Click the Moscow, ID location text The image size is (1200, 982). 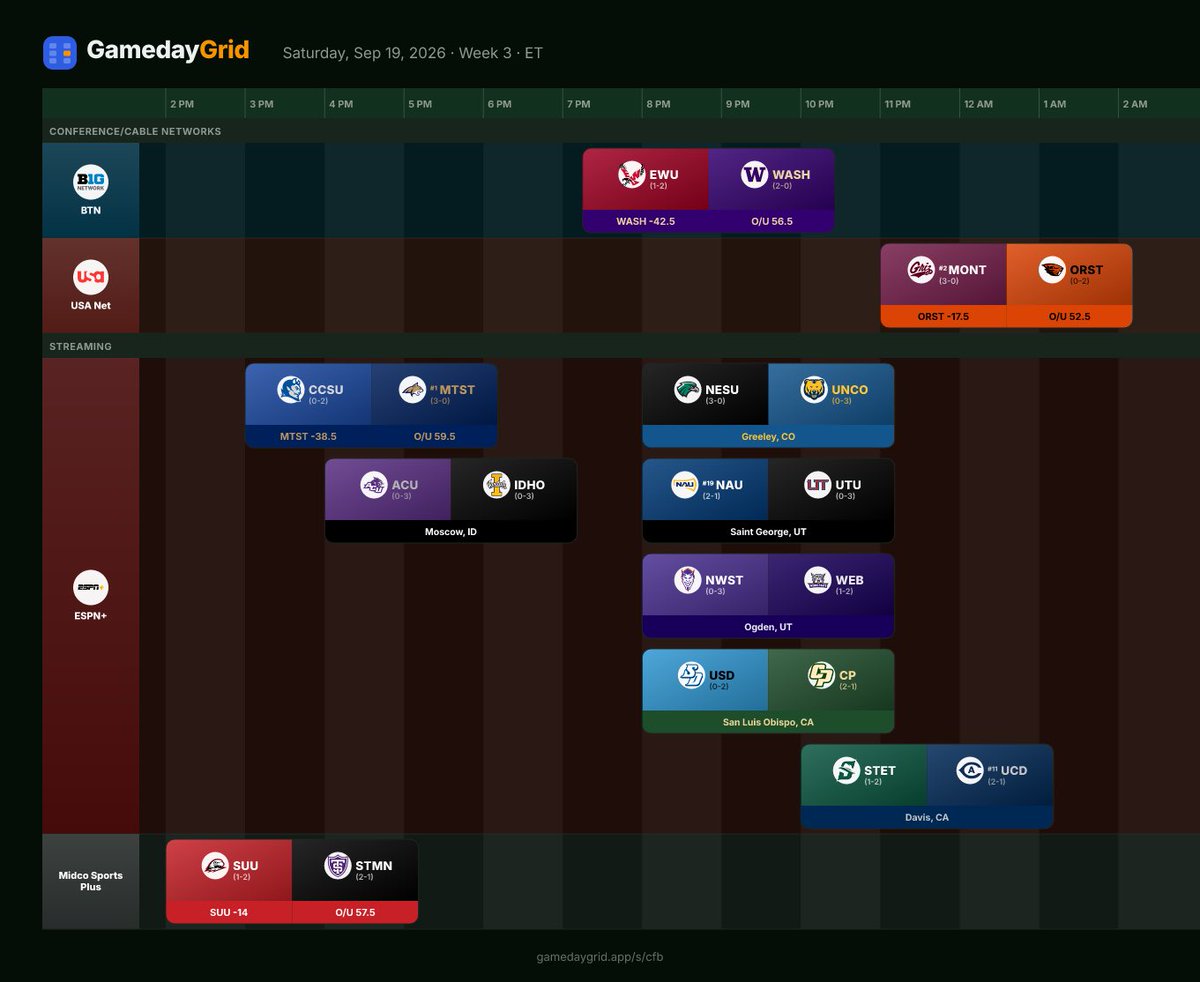451,532
